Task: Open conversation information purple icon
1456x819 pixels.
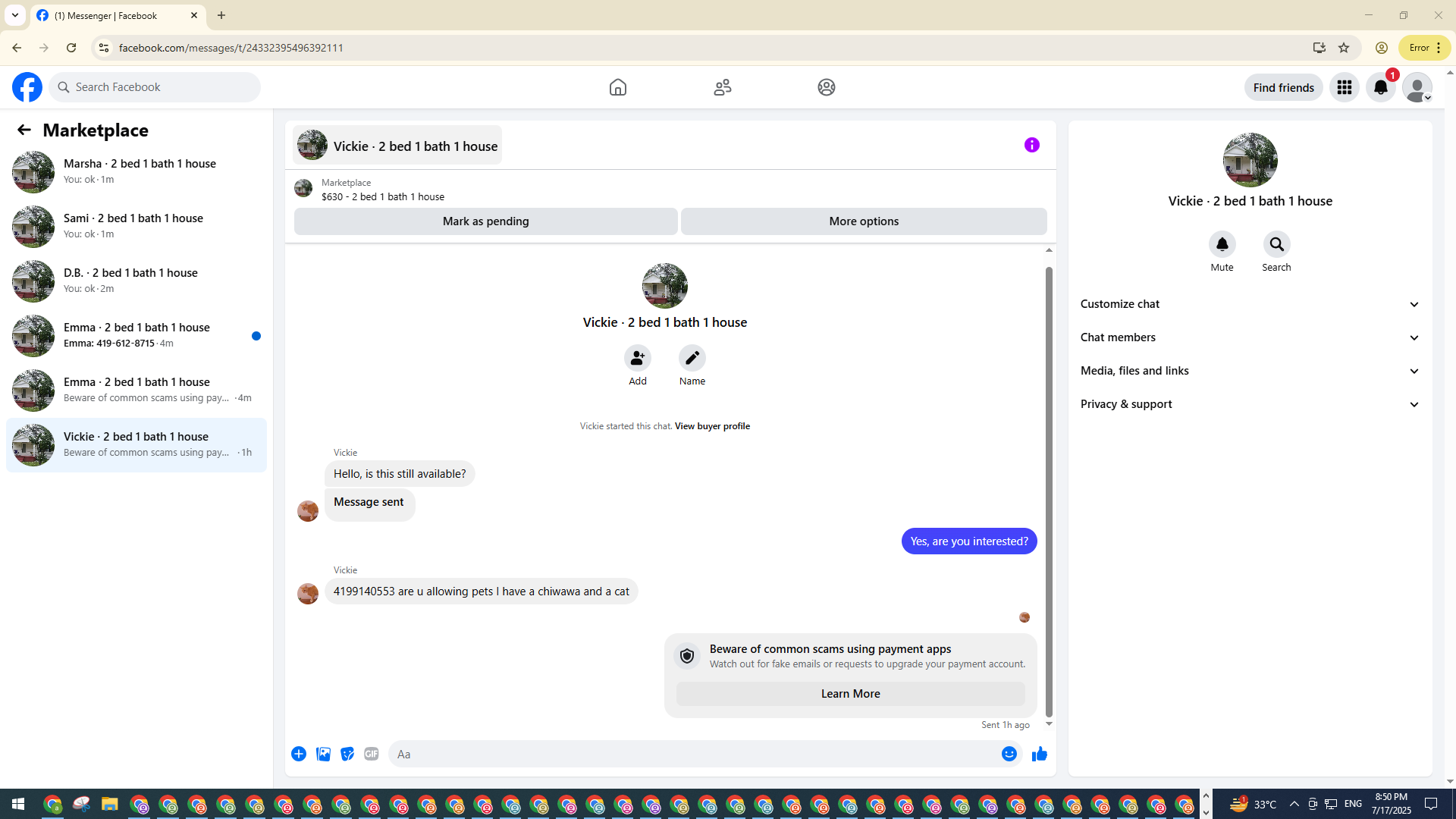Action: point(1032,145)
